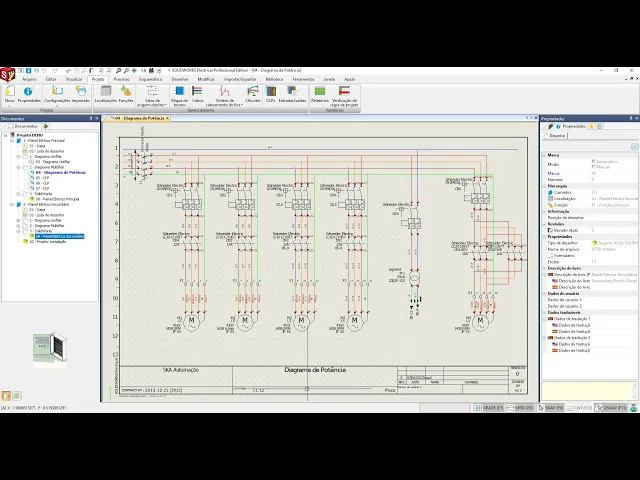The height and width of the screenshot is (480, 640).
Task: Click orange icon at bottom-left of sidebar
Action: tap(6, 396)
